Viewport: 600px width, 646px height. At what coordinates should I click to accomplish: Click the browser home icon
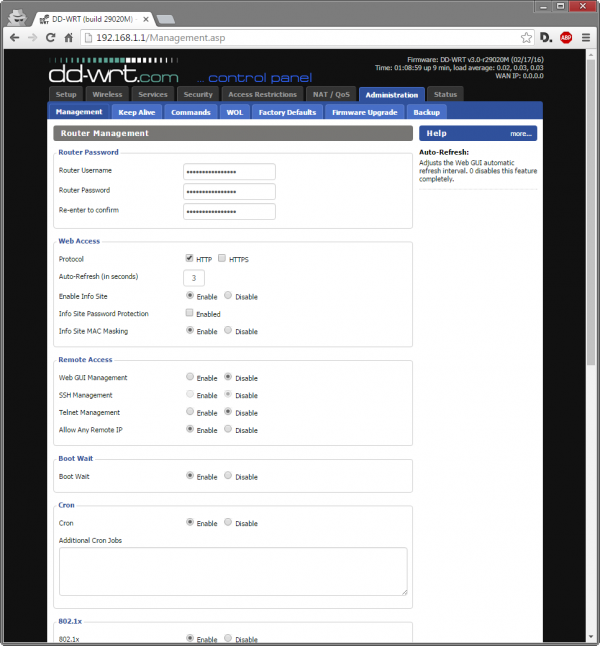(x=69, y=37)
